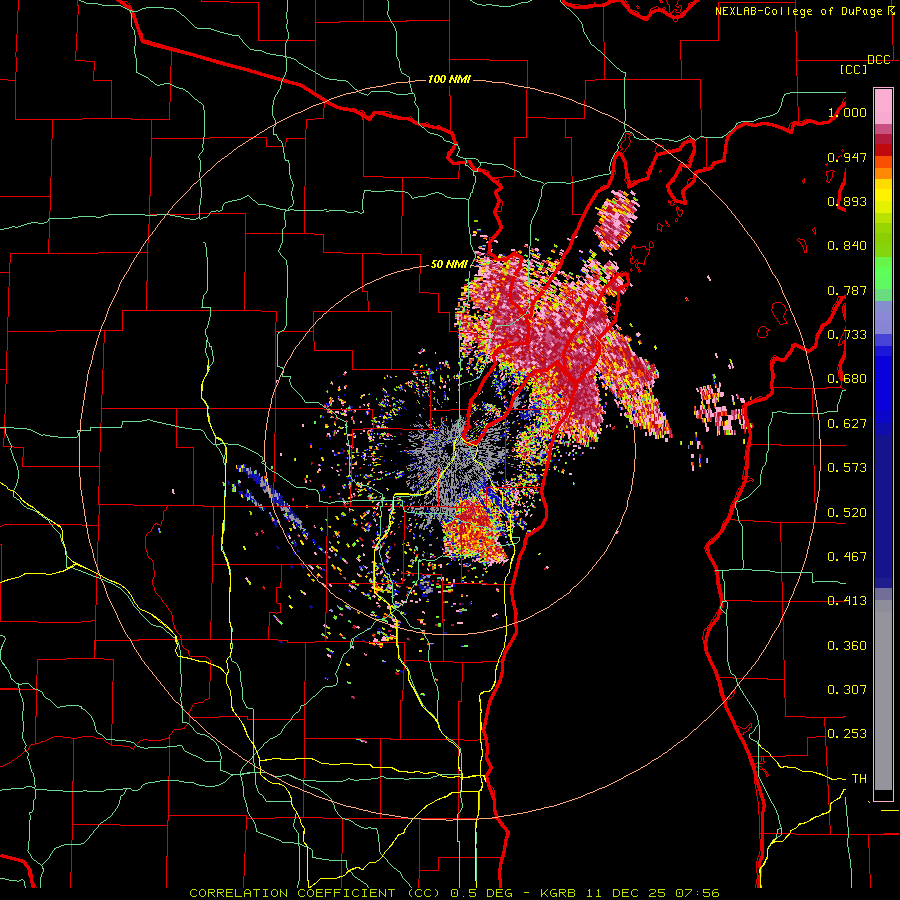Click the 0.360 value on the color scale
900x900 pixels.
coord(847,646)
